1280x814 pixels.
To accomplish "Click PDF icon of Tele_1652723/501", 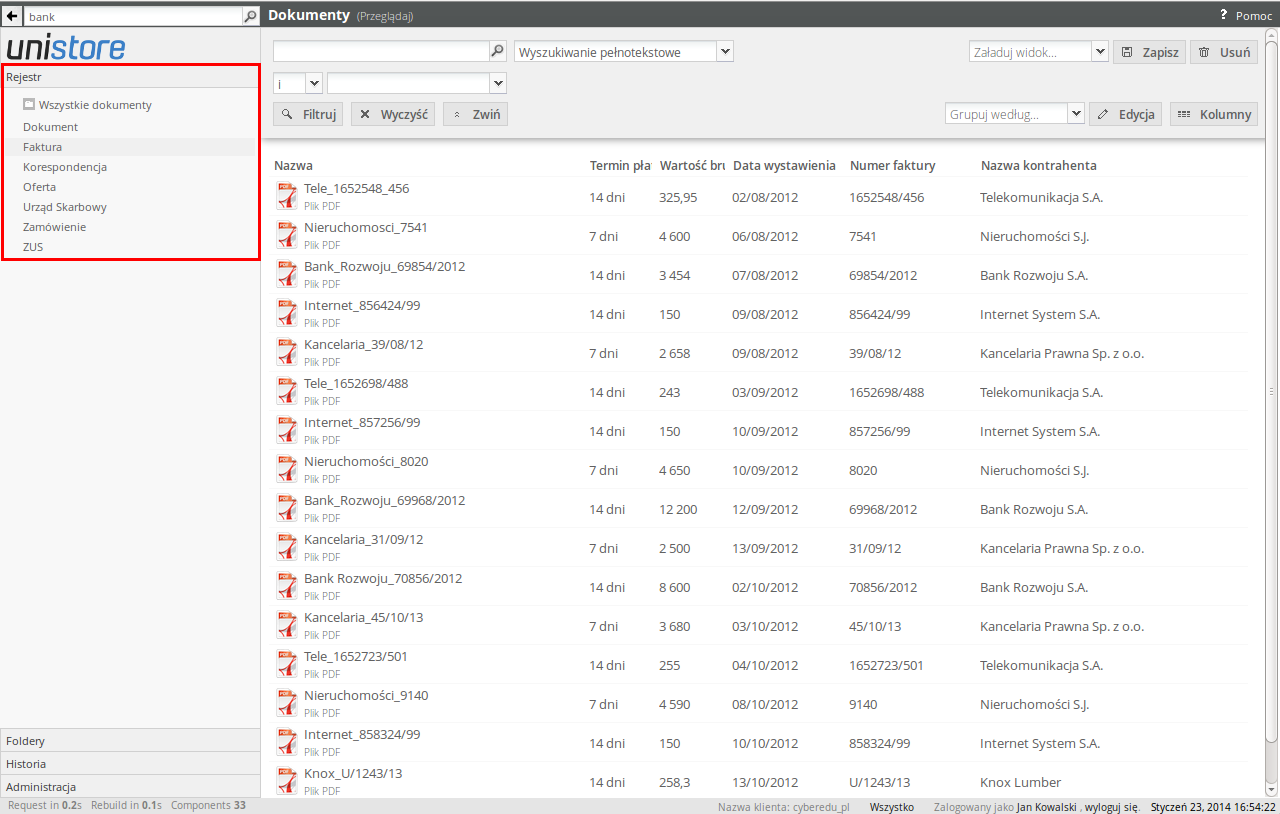I will 287,664.
